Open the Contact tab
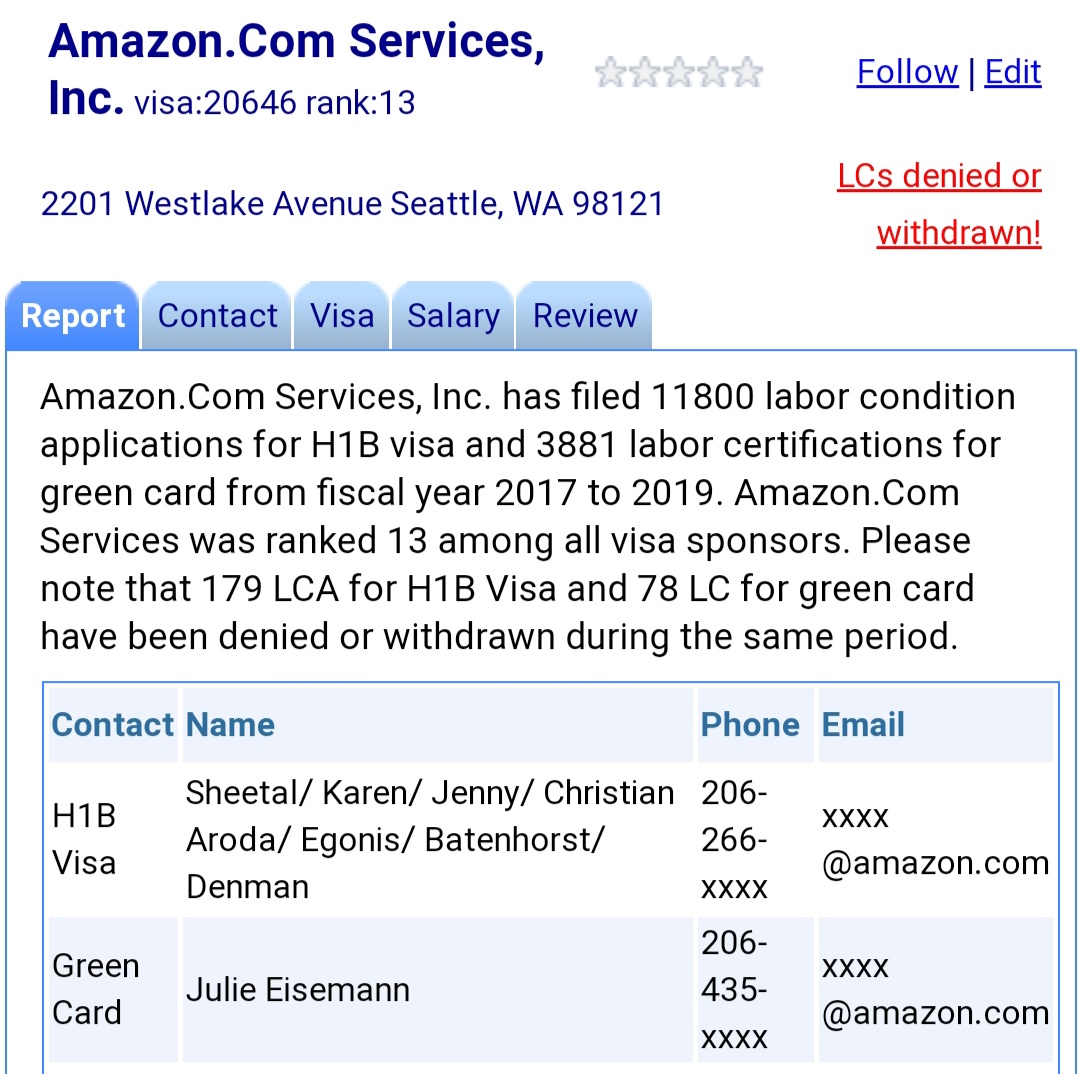The height and width of the screenshot is (1074, 1080). pos(217,316)
